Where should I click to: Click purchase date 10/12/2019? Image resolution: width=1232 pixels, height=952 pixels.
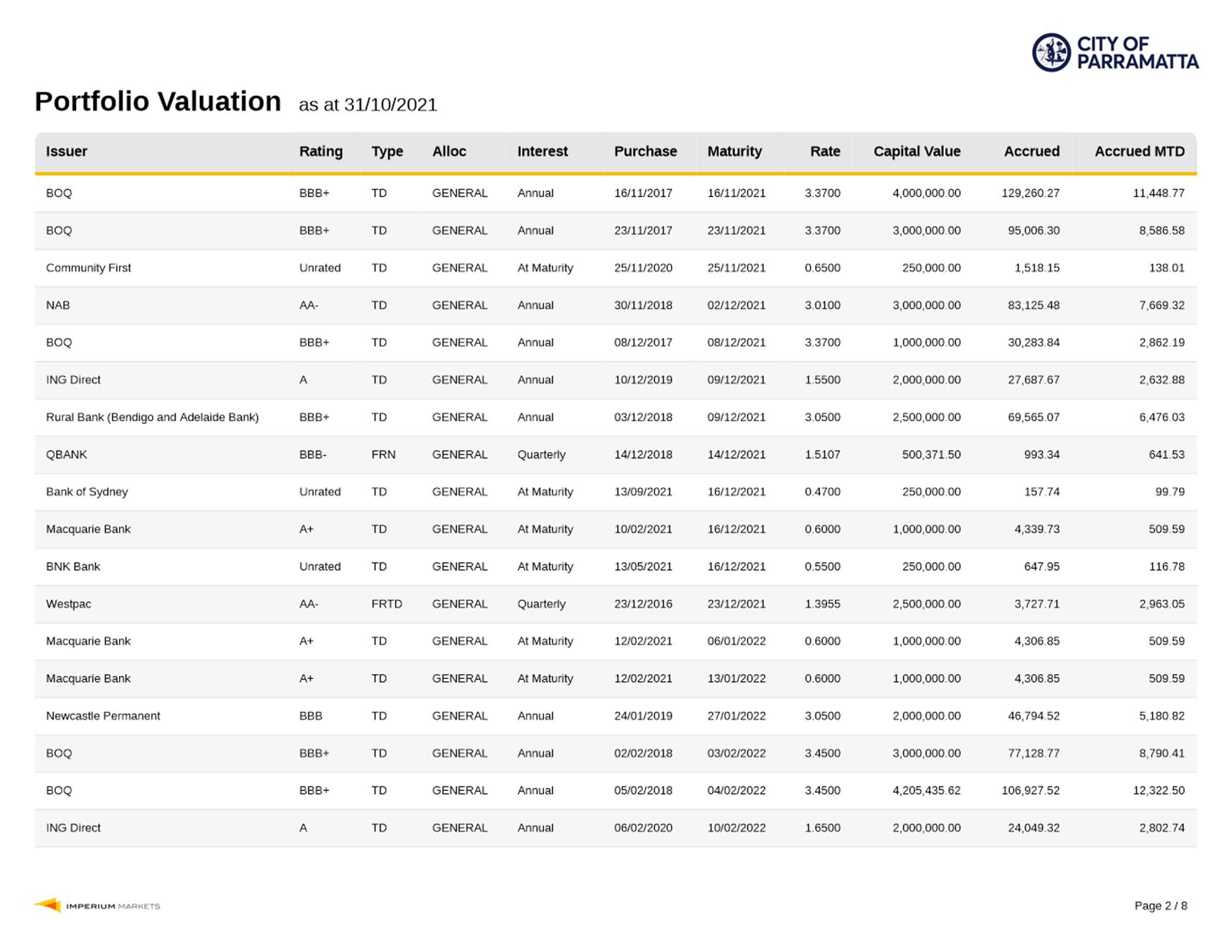643,380
